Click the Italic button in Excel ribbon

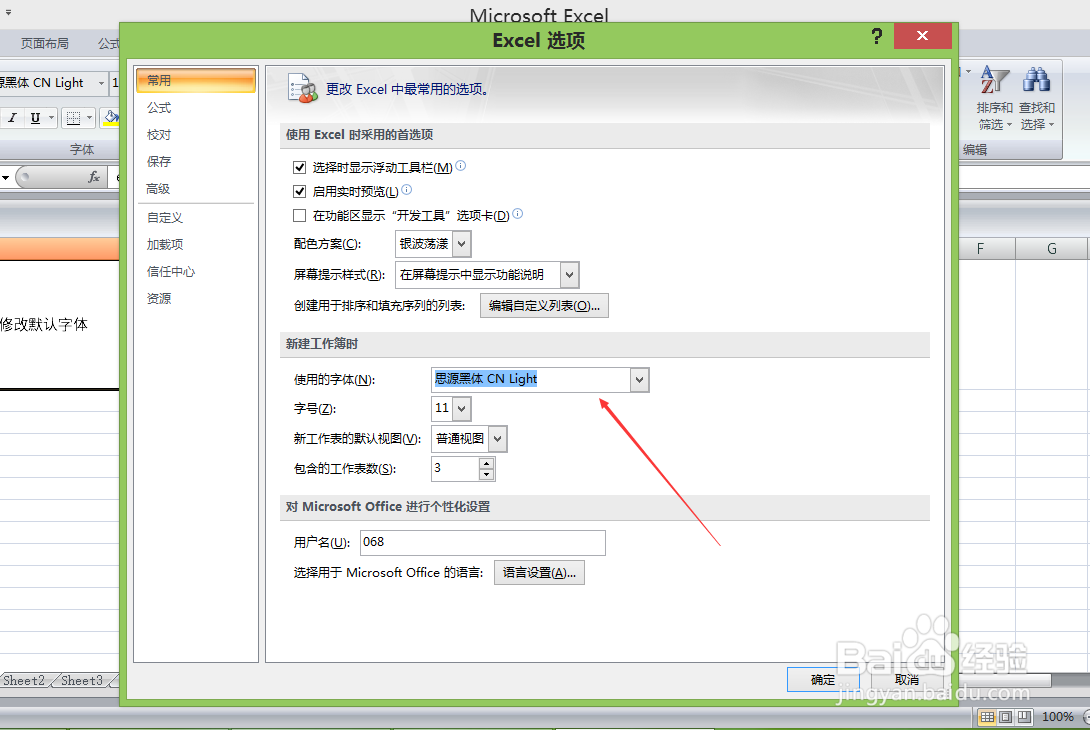pyautogui.click(x=13, y=118)
